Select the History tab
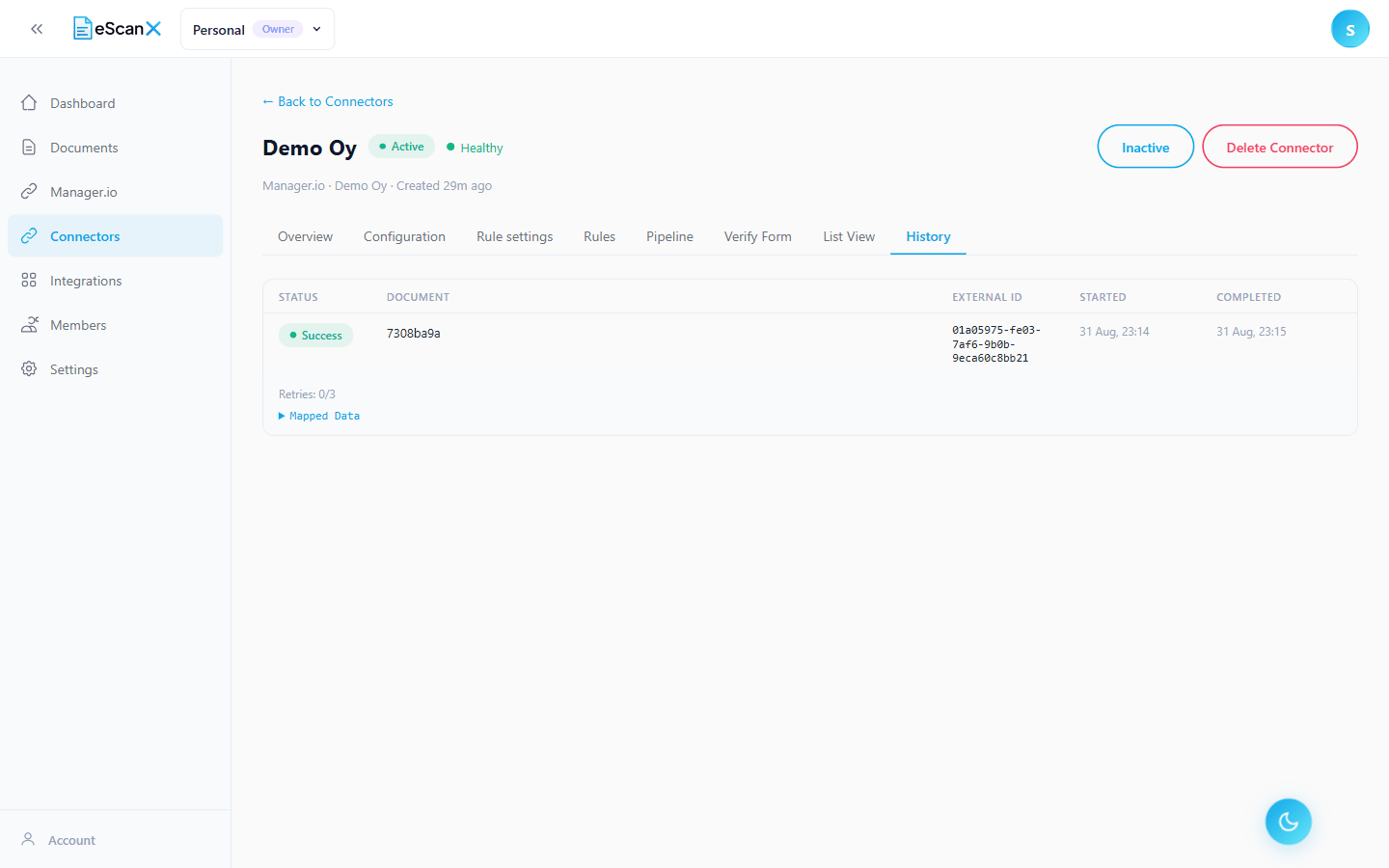The height and width of the screenshot is (868, 1389). 928,236
